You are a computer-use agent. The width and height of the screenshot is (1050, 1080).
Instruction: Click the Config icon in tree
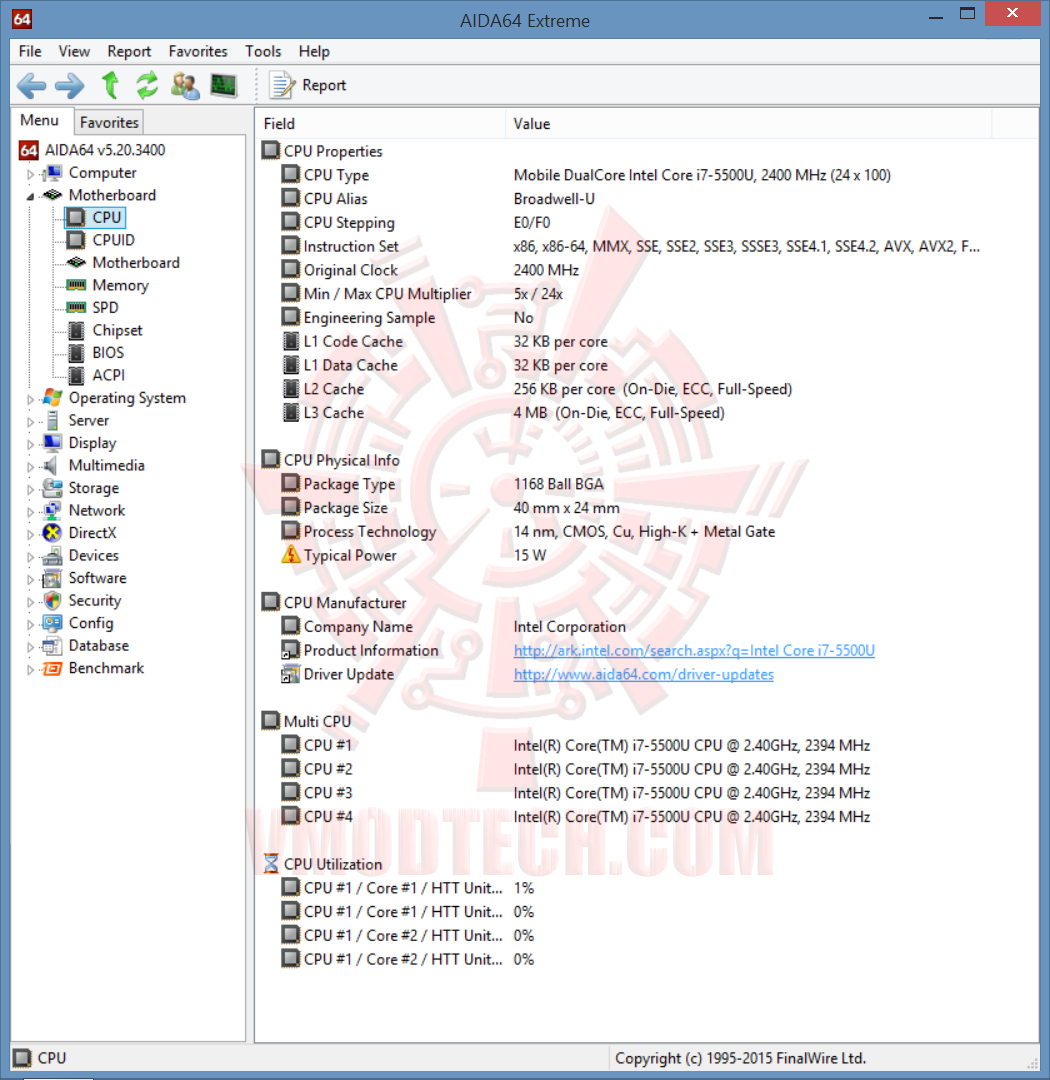[x=52, y=623]
